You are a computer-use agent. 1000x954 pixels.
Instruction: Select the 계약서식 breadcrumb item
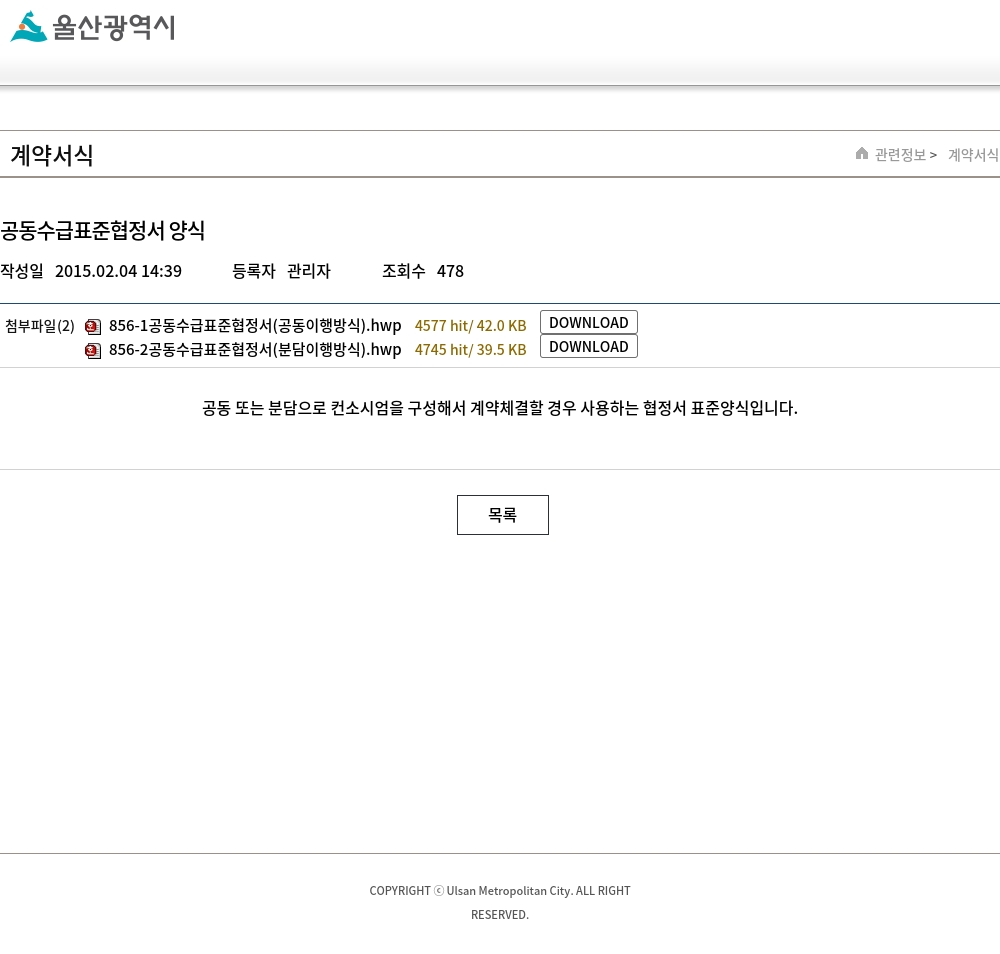click(972, 154)
